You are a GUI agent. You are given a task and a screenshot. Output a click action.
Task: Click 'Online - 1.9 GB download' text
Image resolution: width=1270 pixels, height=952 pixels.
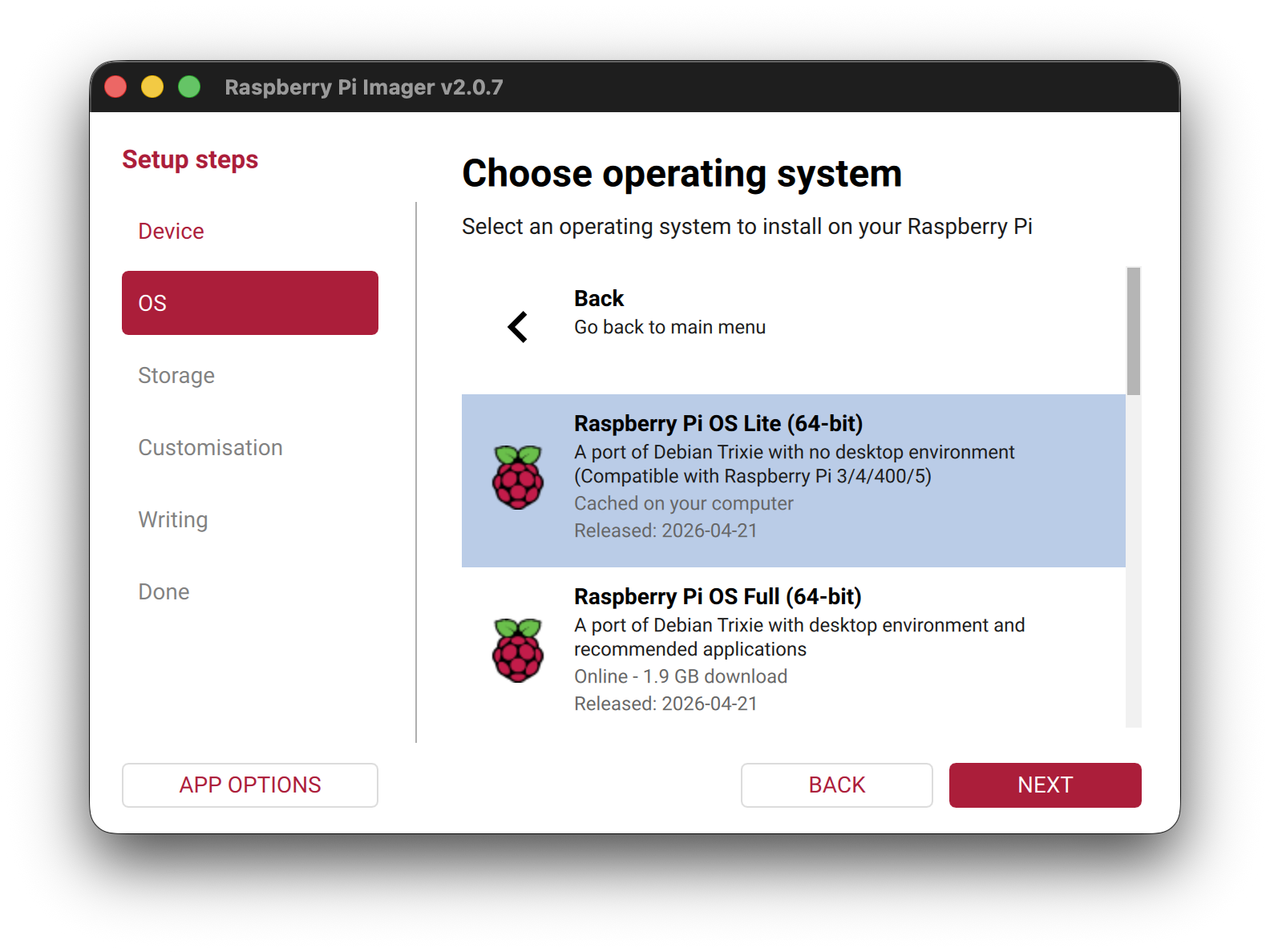[x=681, y=676]
